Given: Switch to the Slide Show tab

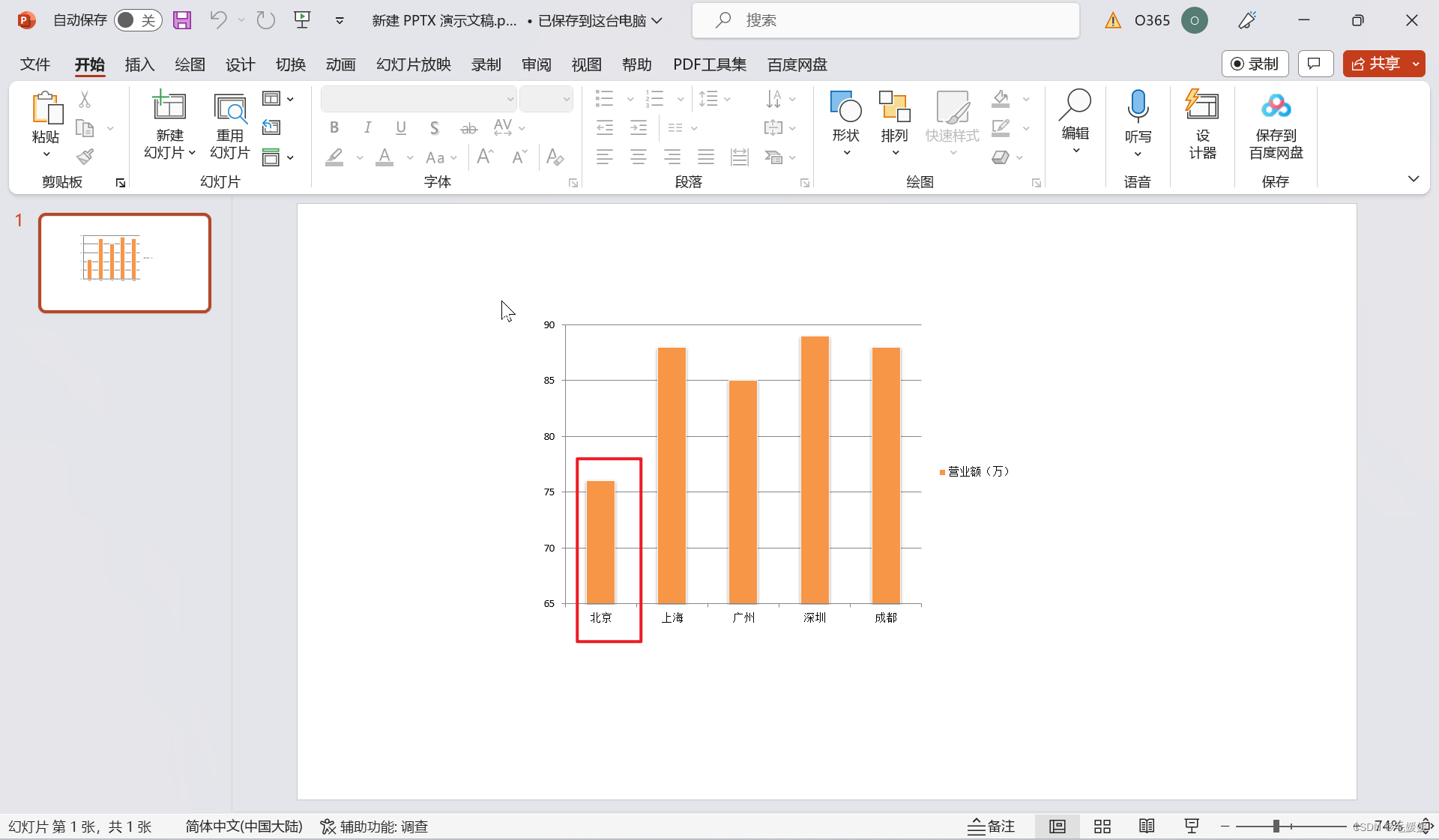Looking at the screenshot, I should coord(413,64).
